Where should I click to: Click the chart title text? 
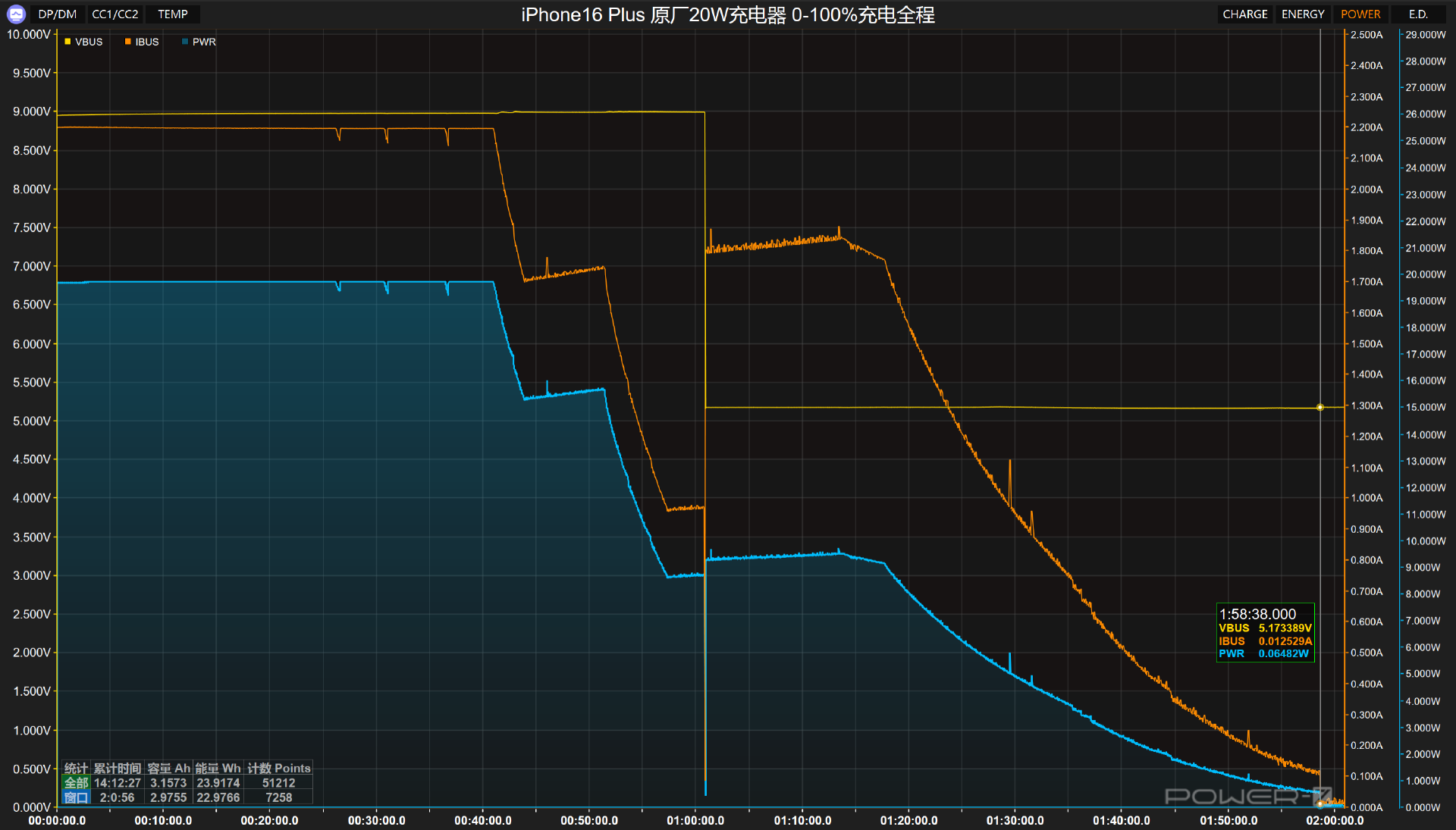pos(728,15)
